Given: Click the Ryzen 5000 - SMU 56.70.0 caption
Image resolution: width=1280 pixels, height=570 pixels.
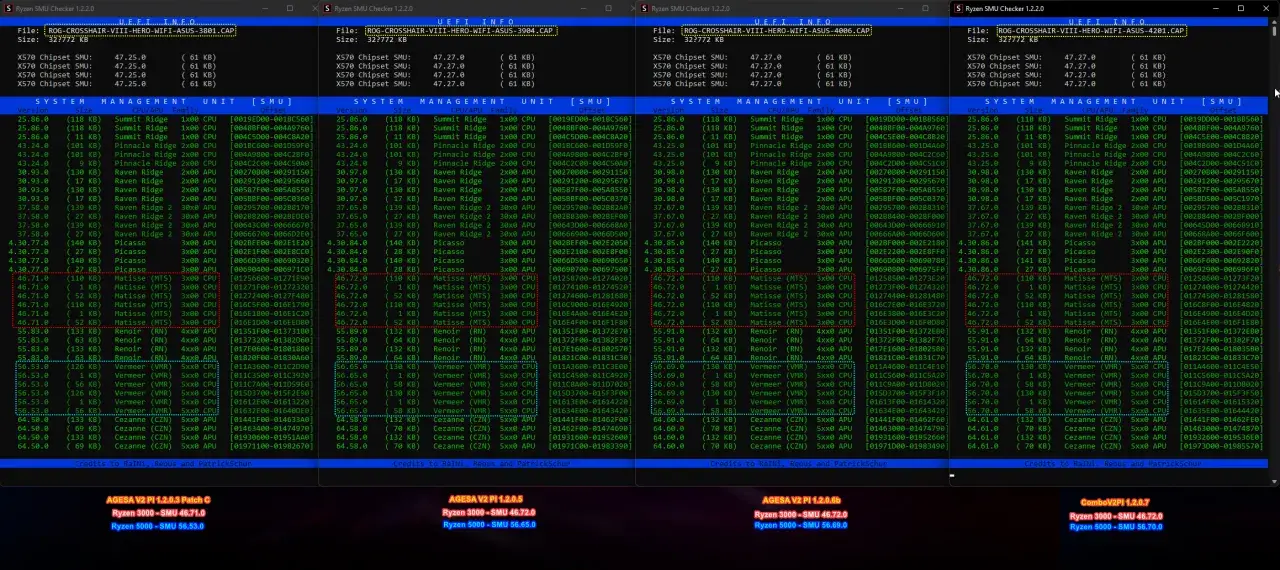Looking at the screenshot, I should coord(1116,527).
